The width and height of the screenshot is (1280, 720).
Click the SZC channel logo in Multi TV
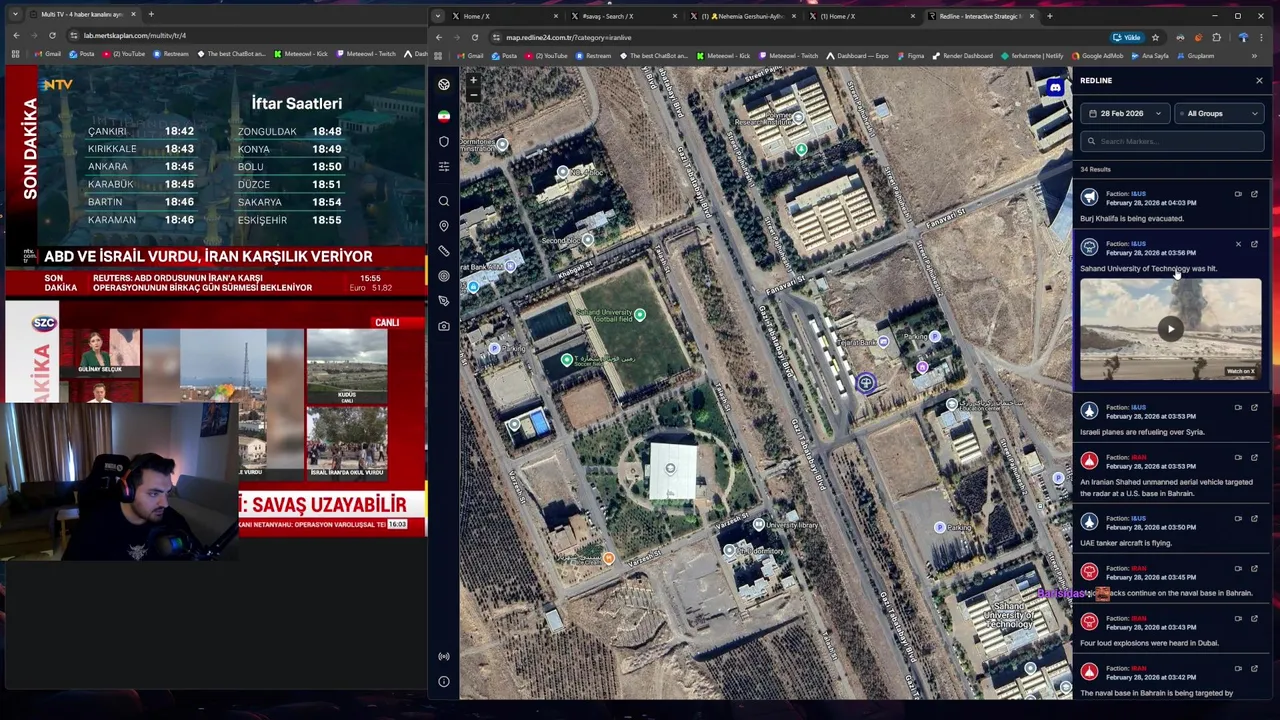pos(44,322)
